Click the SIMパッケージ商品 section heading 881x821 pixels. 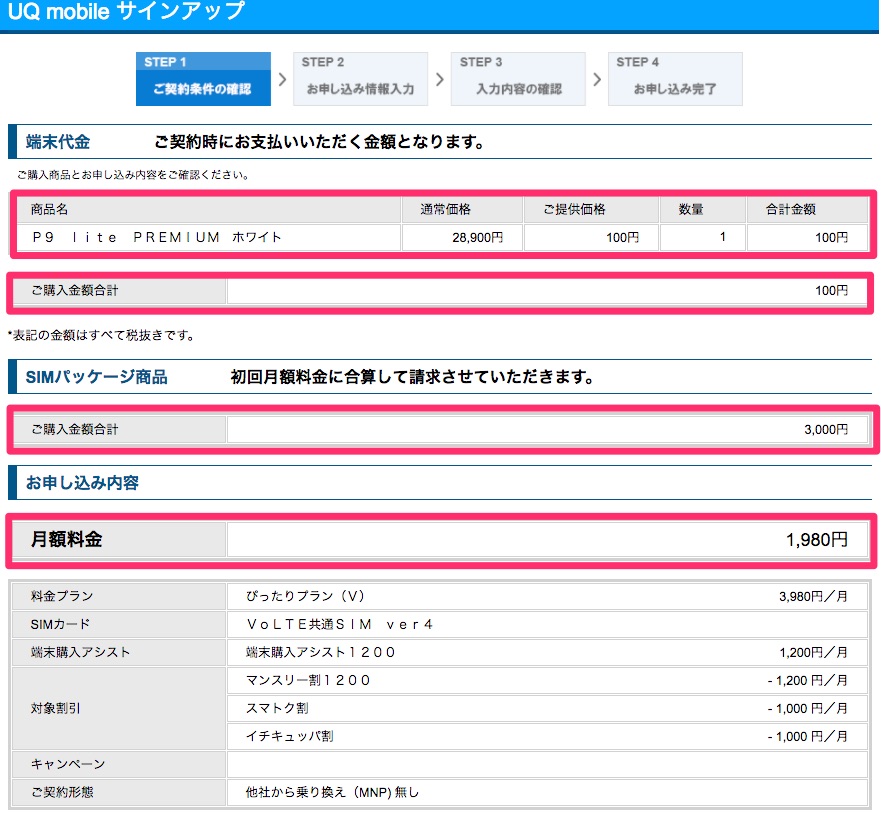pyautogui.click(x=97, y=377)
